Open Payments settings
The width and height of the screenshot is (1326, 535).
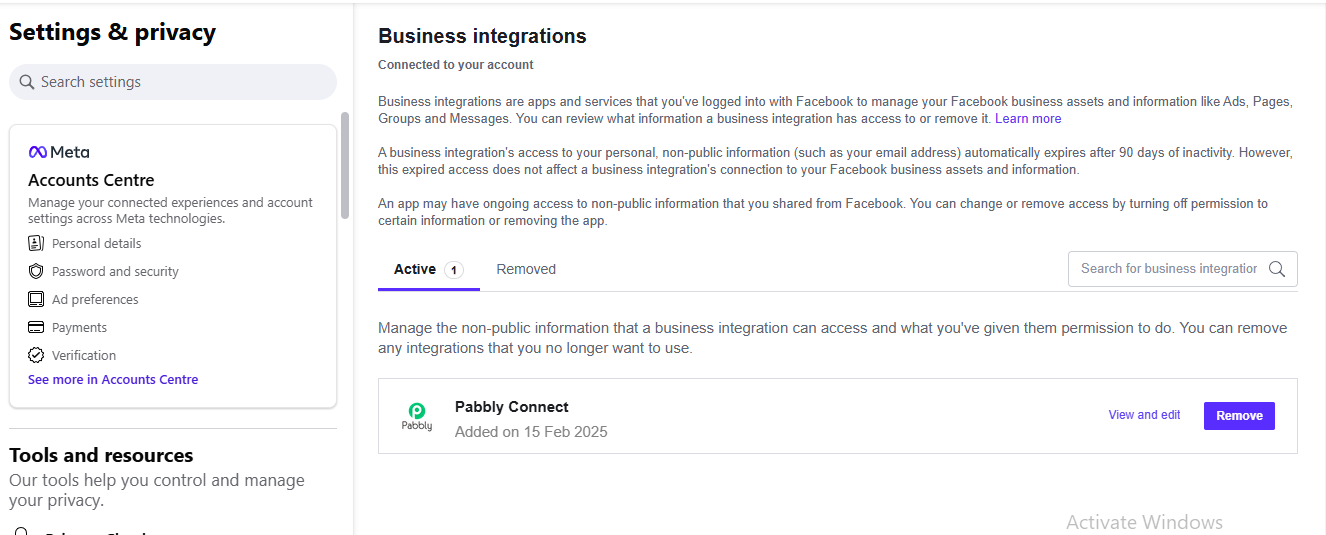[x=79, y=327]
